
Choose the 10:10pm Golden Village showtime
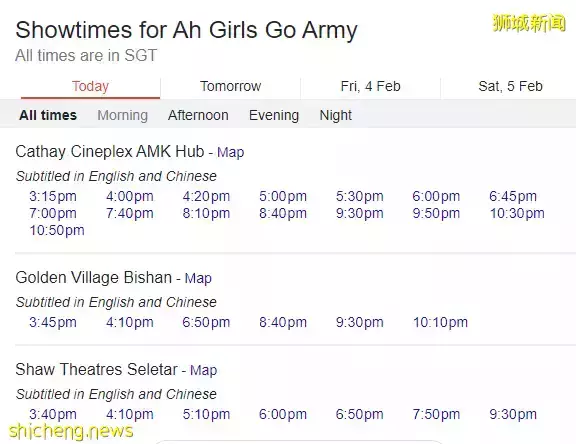pyautogui.click(x=440, y=322)
